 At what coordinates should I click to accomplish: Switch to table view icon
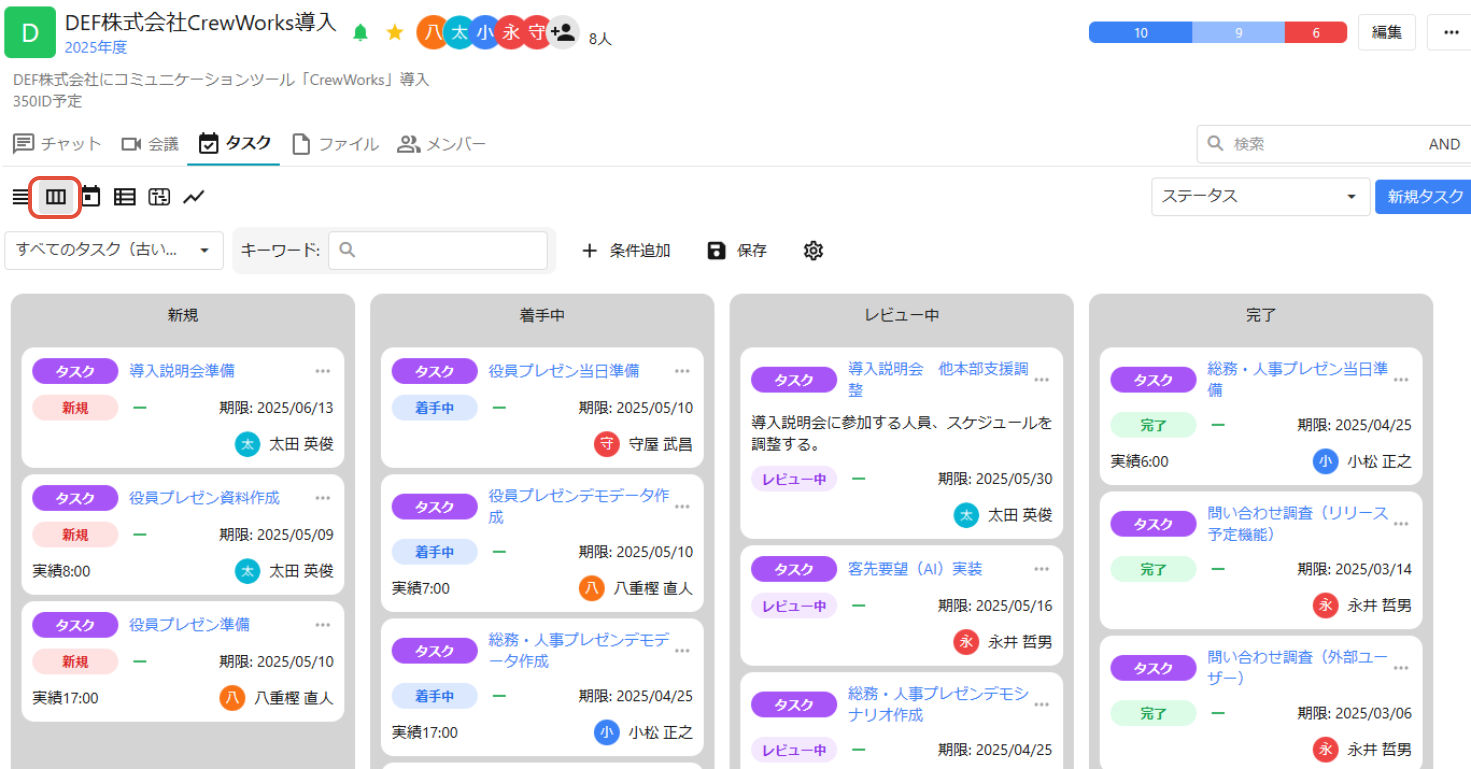[125, 197]
